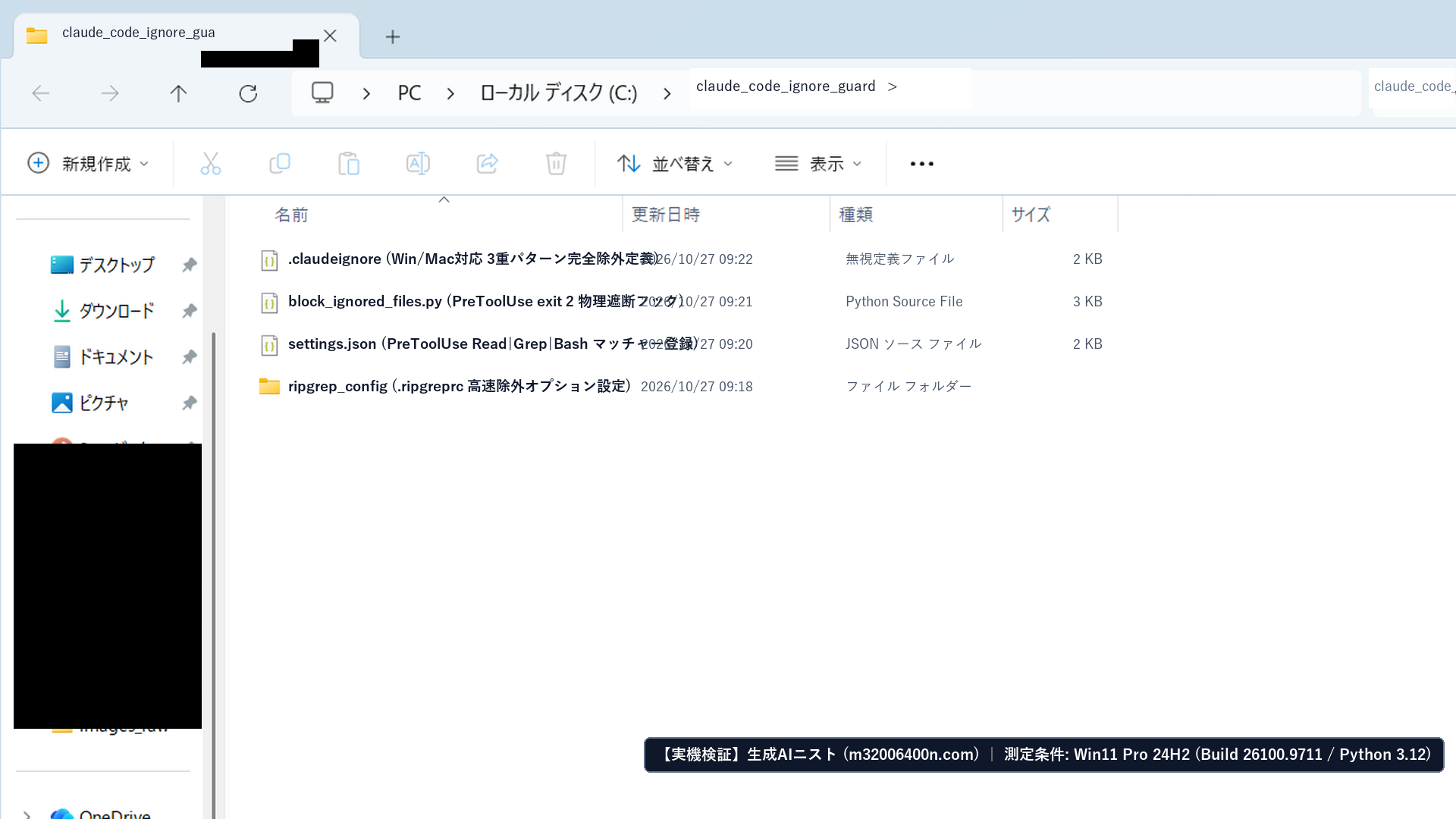Open the three-dot more options menu
The height and width of the screenshot is (819, 1456).
[x=921, y=164]
